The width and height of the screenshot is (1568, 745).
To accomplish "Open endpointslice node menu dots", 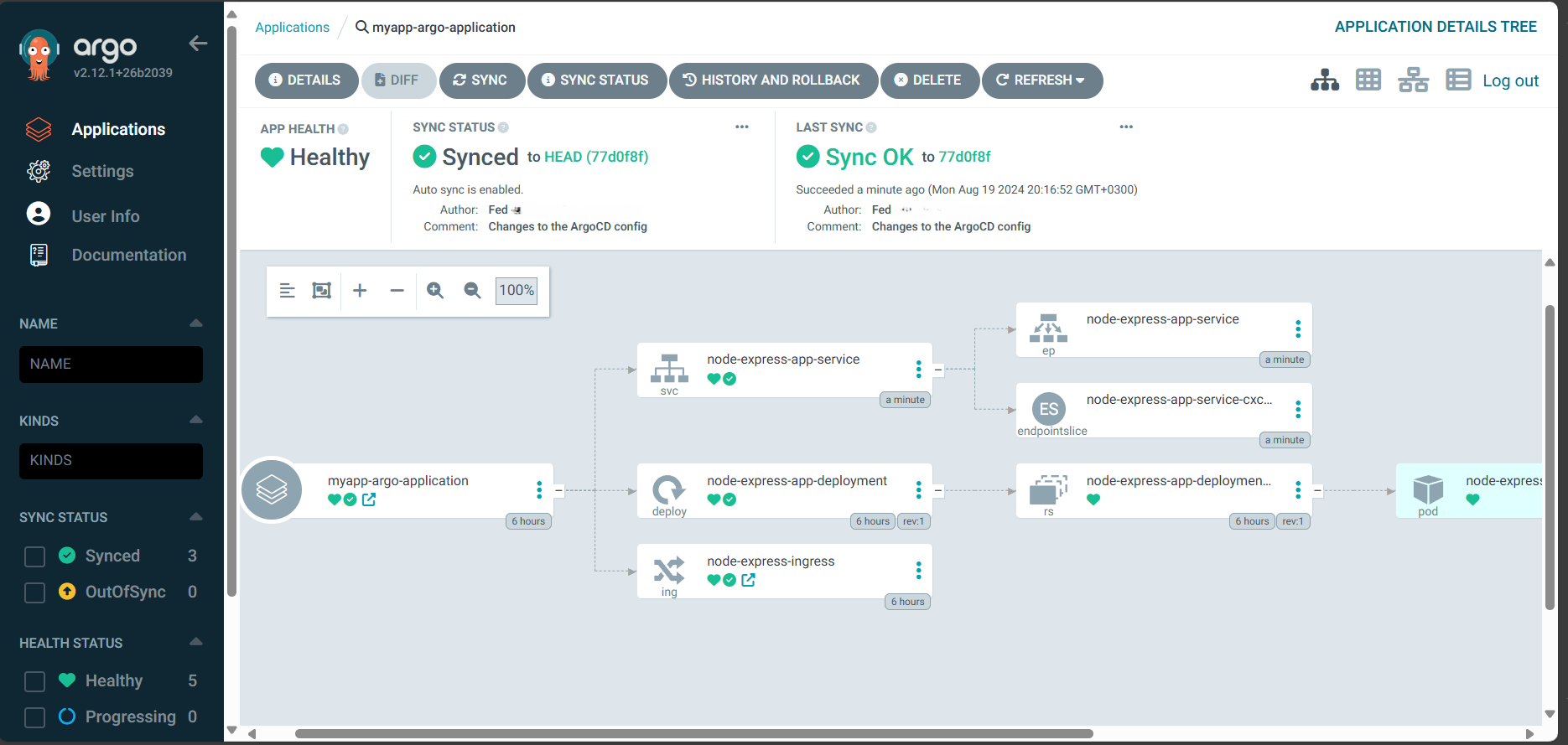I will (1298, 410).
